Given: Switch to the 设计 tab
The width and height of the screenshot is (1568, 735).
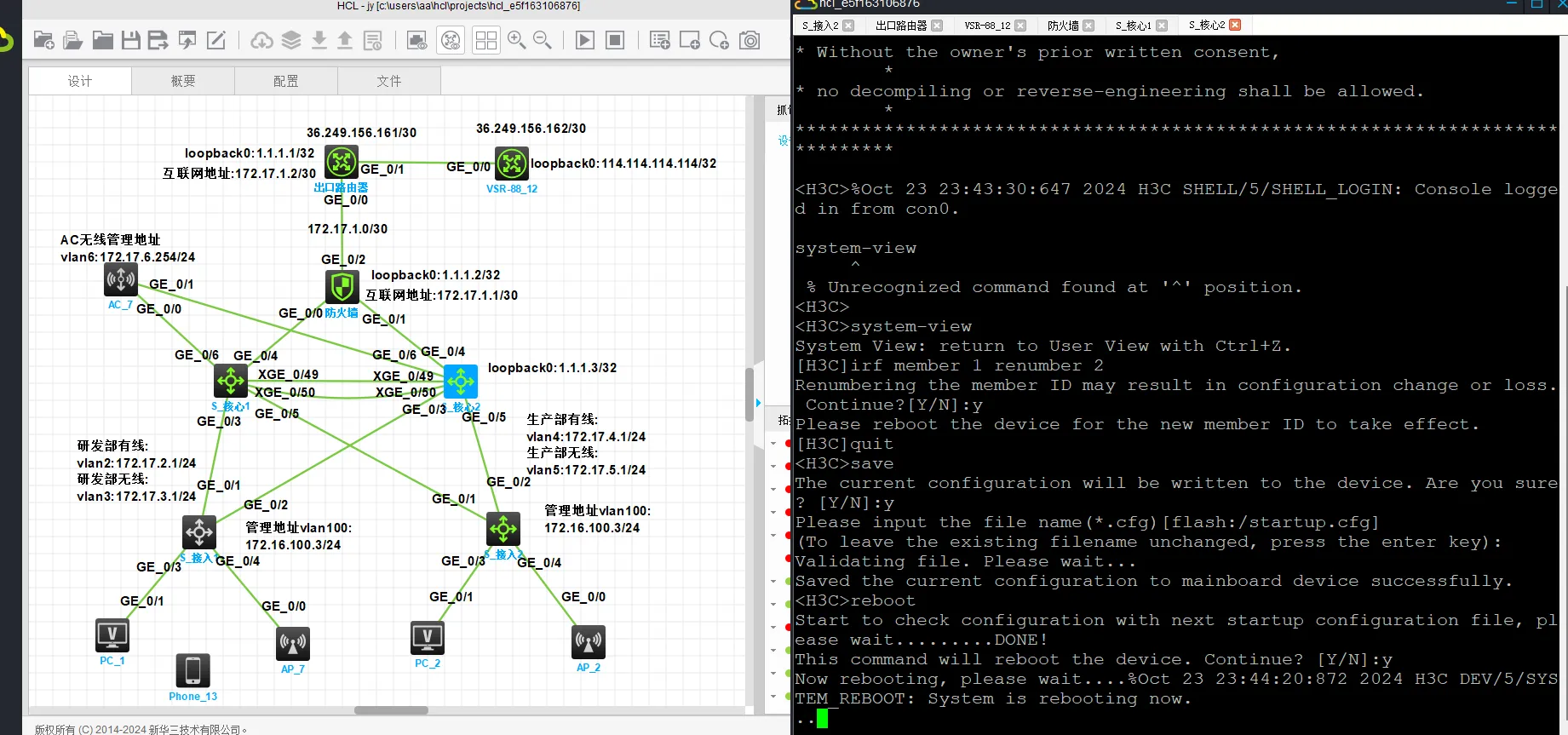Looking at the screenshot, I should click(x=80, y=81).
